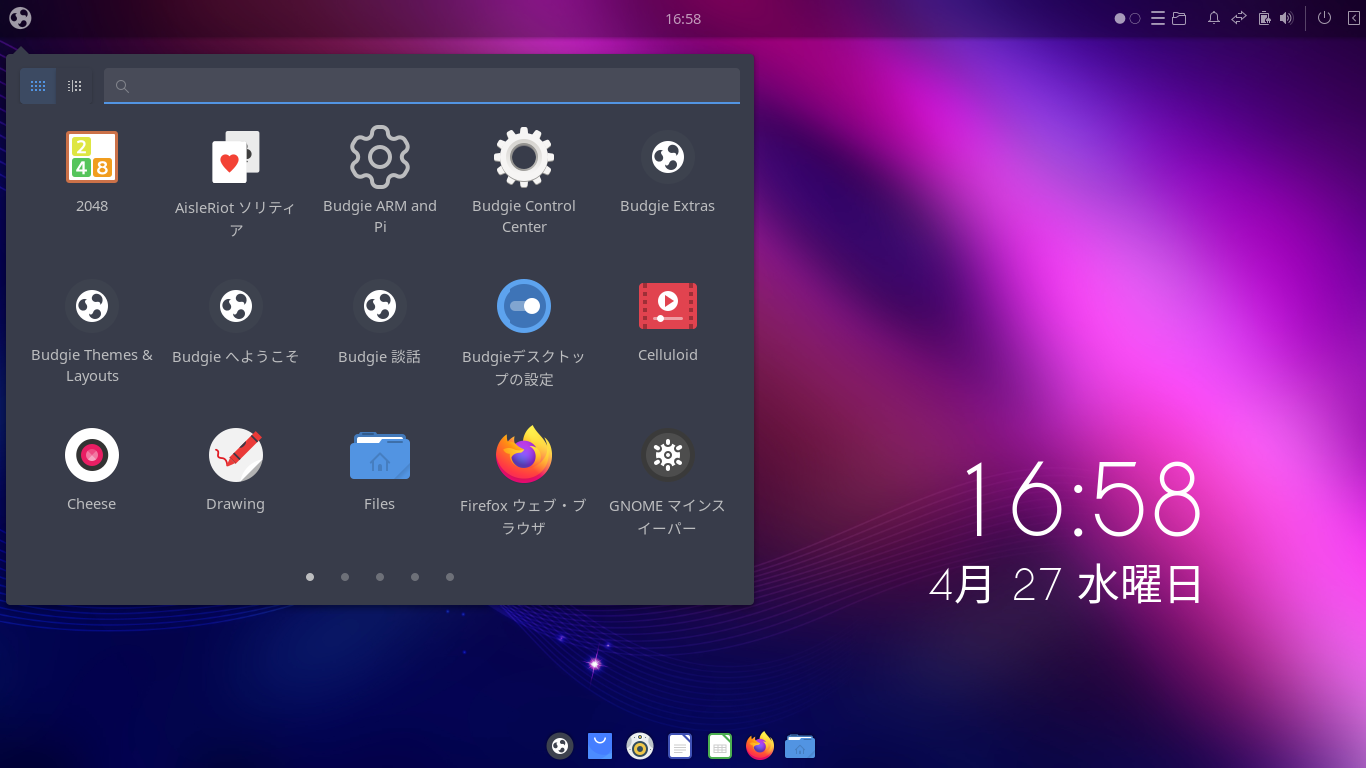
Task: Go to the fourth page of apps
Action: tap(415, 577)
